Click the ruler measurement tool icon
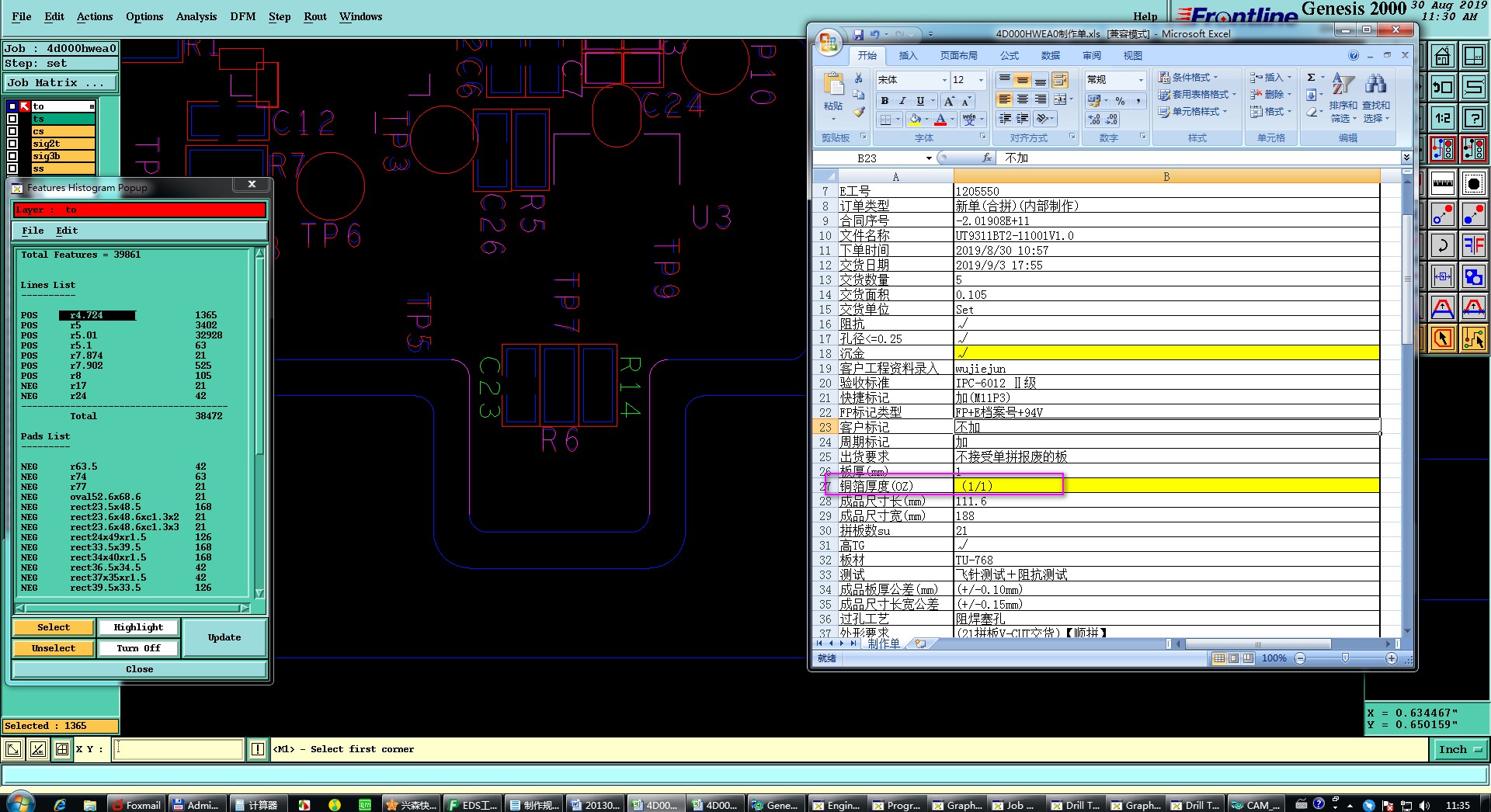Image resolution: width=1491 pixels, height=812 pixels. tap(1443, 184)
